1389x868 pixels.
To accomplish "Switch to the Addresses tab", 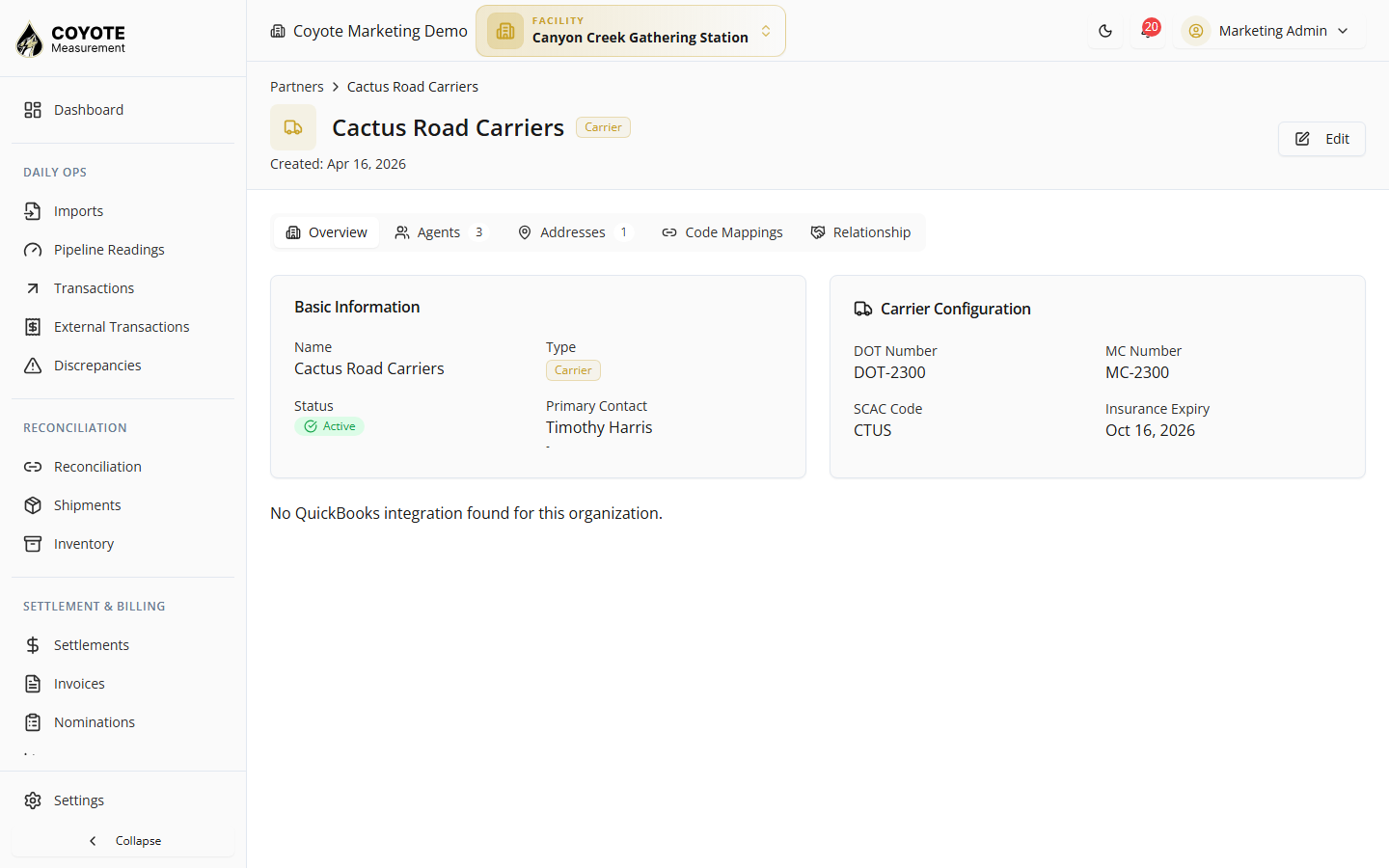I will pyautogui.click(x=576, y=232).
